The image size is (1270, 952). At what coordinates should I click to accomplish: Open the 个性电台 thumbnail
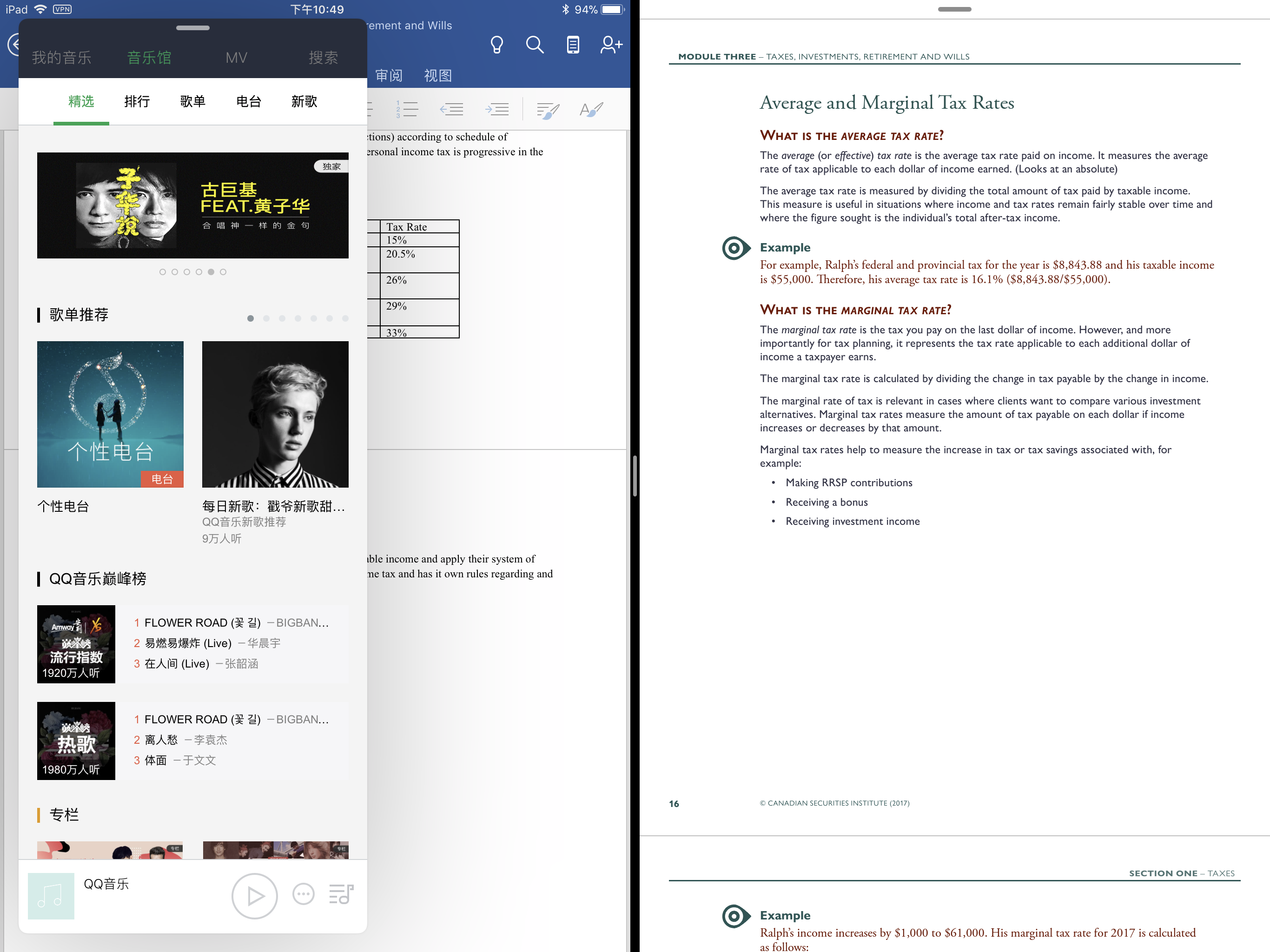[x=110, y=414]
